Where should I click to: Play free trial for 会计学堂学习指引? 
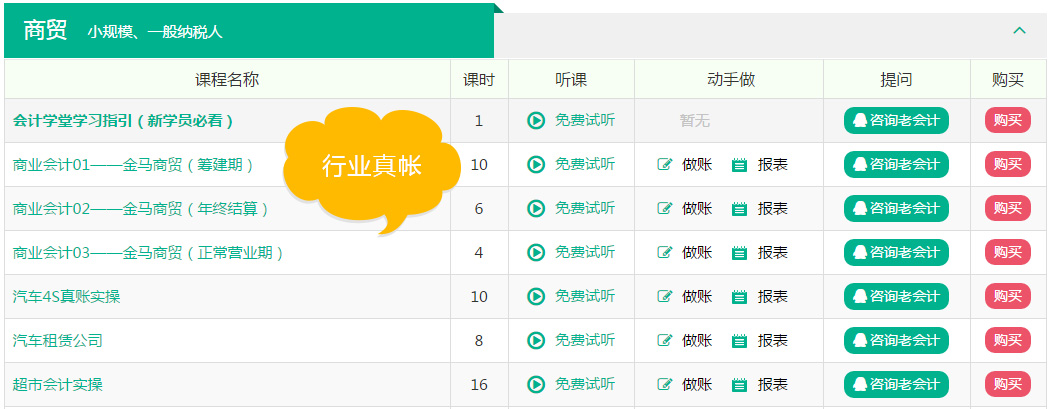pyautogui.click(x=571, y=121)
